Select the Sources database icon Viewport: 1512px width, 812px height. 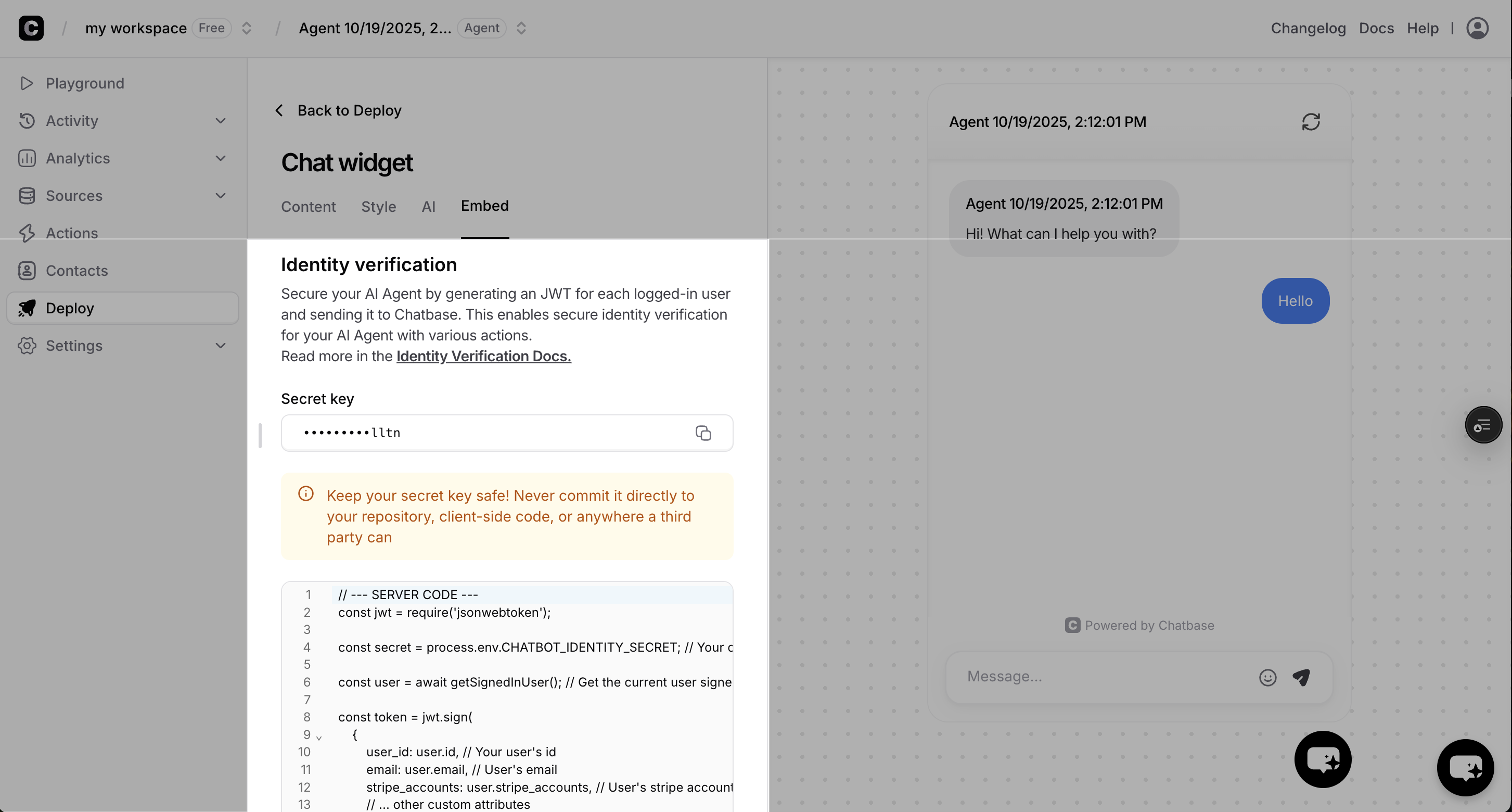click(27, 196)
